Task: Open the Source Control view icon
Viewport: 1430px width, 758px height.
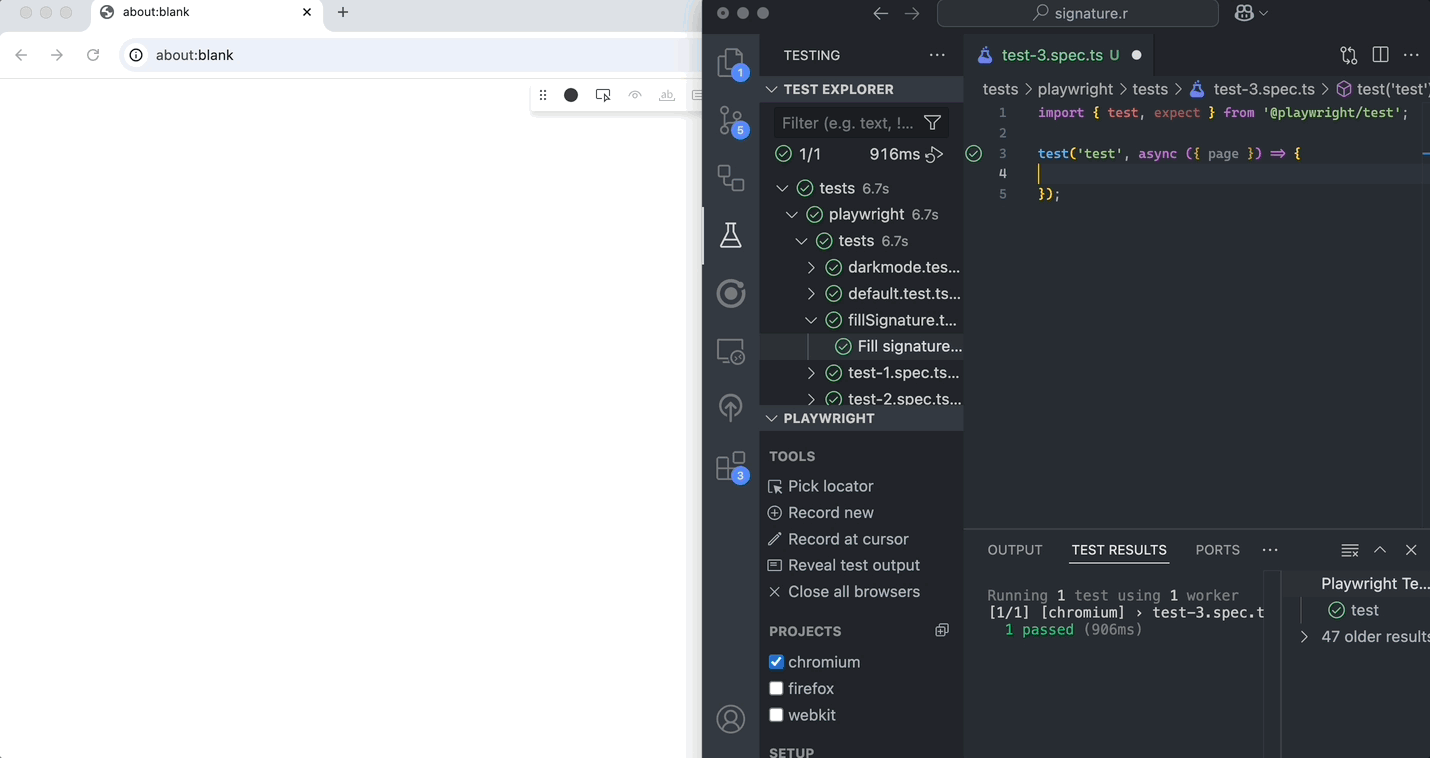Action: (x=731, y=122)
